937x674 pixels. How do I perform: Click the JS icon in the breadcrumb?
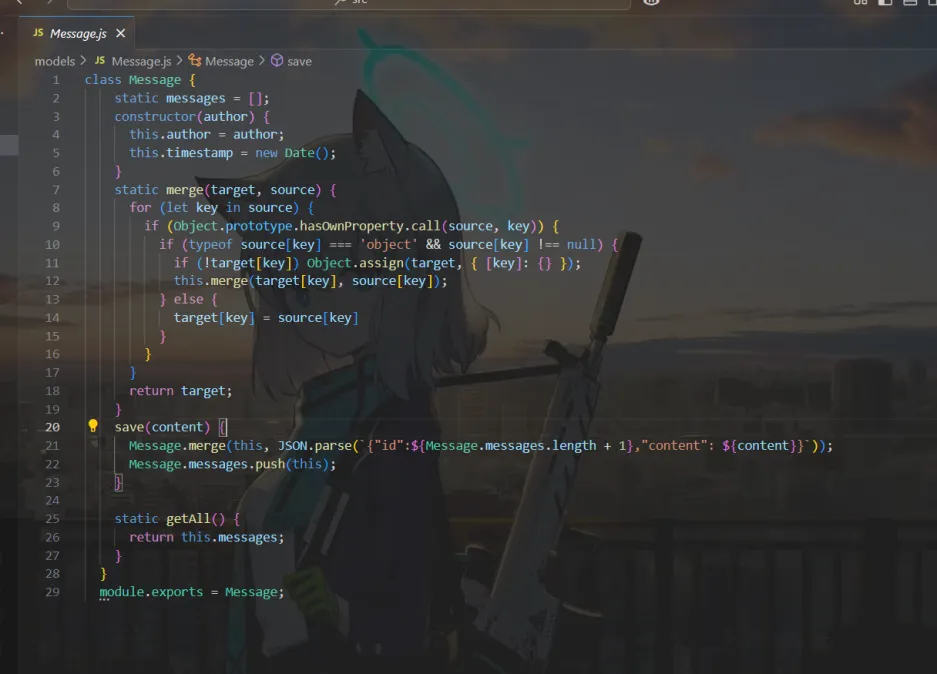(100, 61)
